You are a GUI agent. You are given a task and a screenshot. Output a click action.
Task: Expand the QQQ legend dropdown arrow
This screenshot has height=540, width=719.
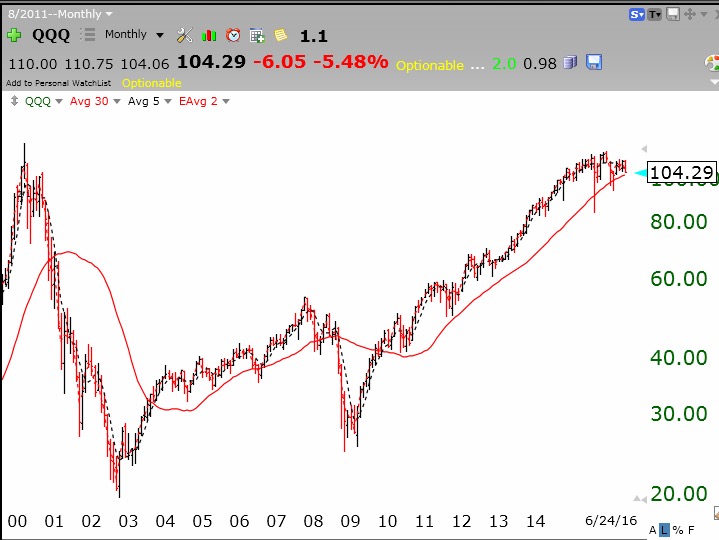pos(59,101)
